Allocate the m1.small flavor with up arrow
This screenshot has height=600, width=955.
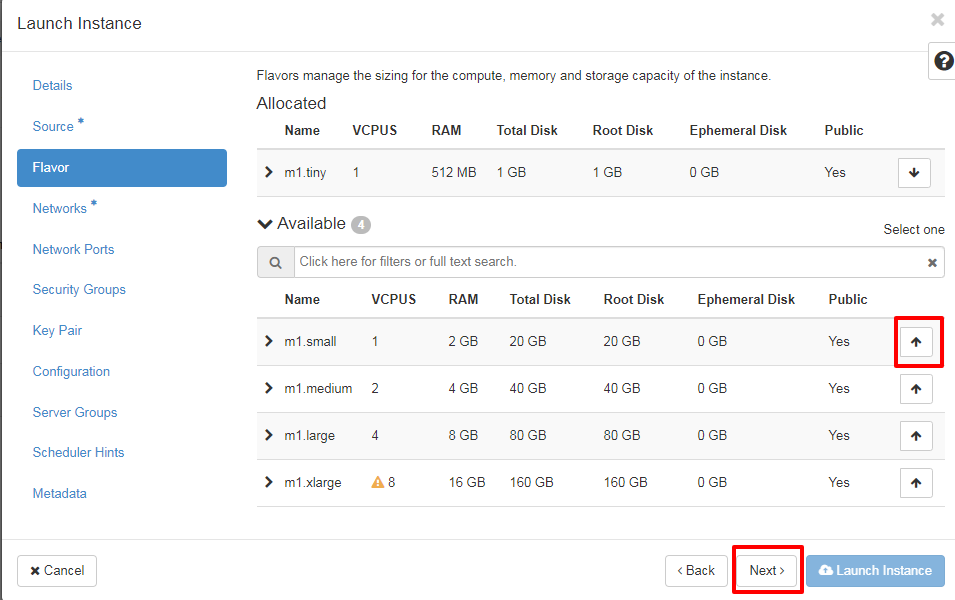pyautogui.click(x=915, y=342)
